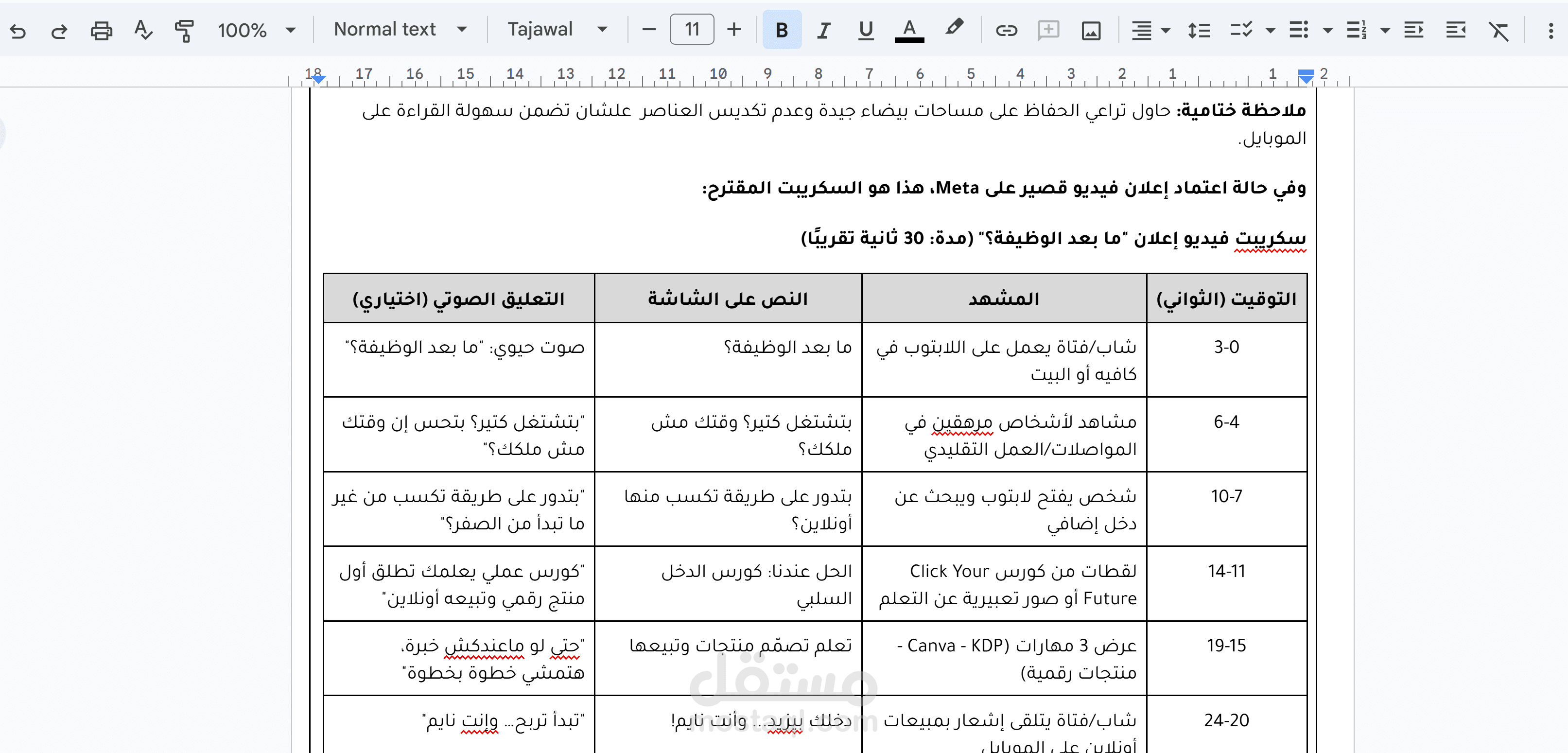Run spelling and grammar check
This screenshot has width=1568, height=753.
143,30
